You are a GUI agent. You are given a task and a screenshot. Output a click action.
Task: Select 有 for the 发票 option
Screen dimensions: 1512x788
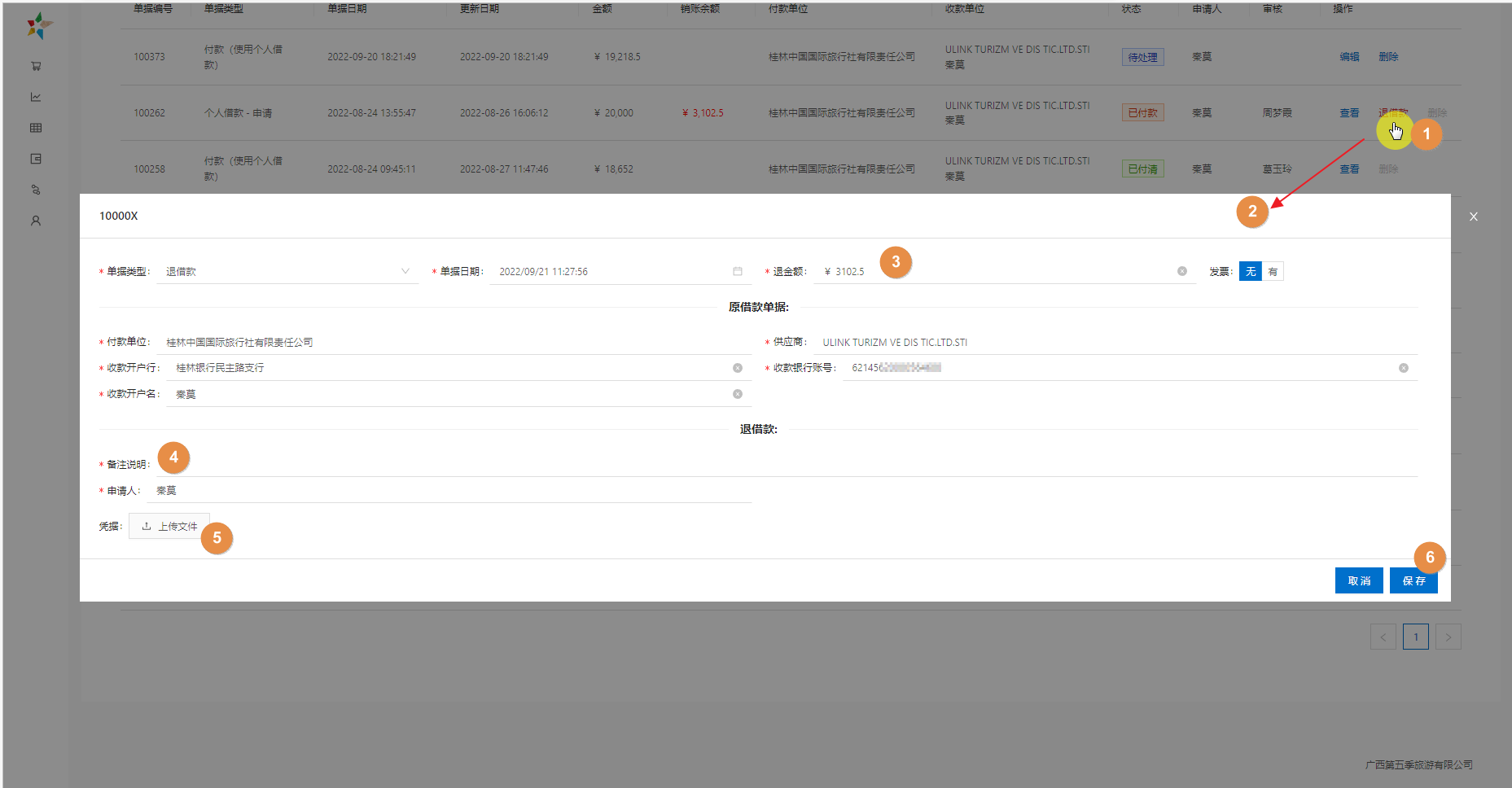coord(1273,272)
